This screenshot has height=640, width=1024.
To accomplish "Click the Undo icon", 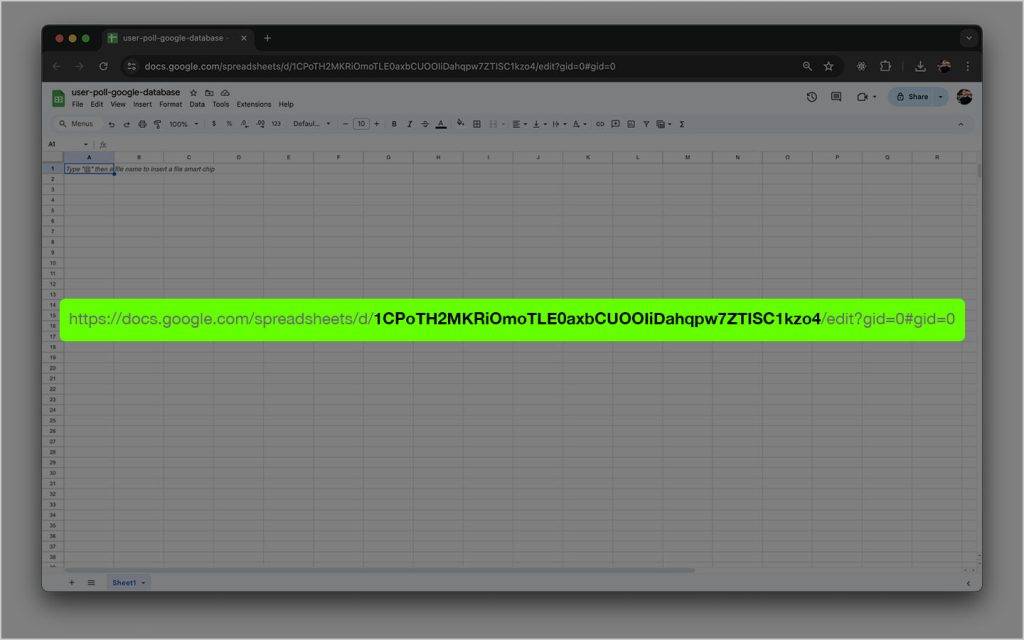I will [112, 124].
